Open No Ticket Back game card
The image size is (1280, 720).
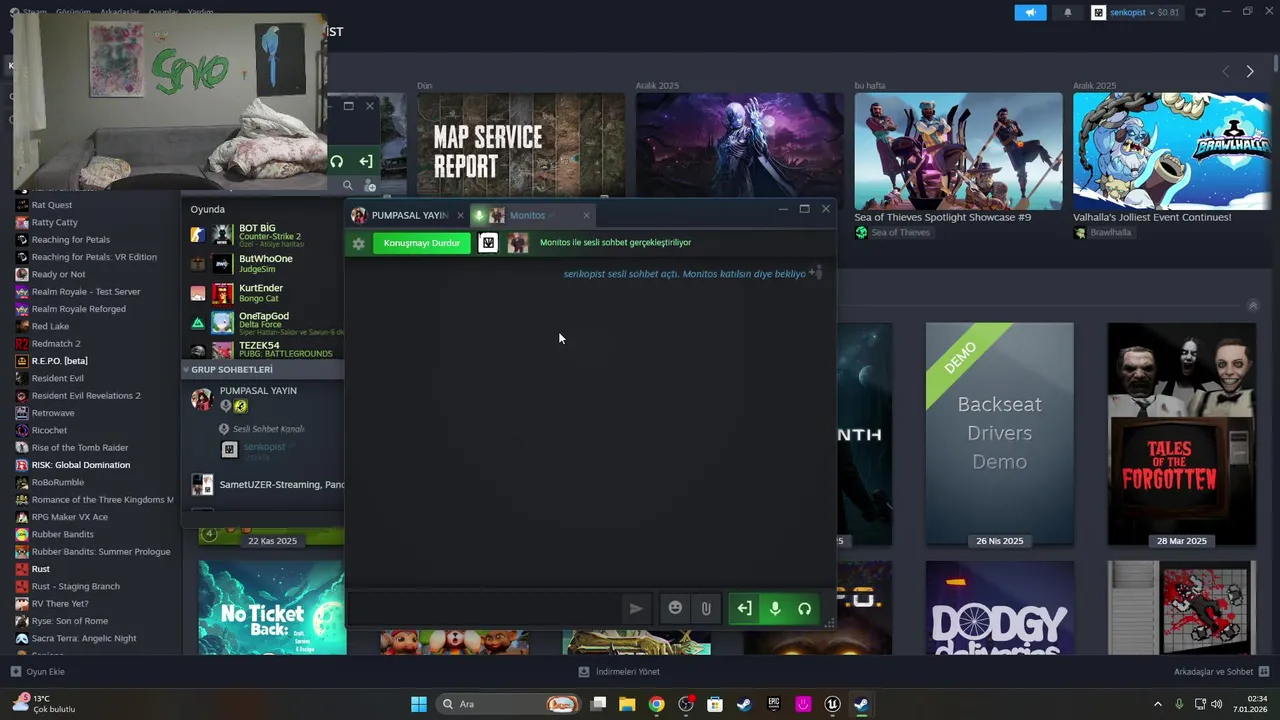[272, 607]
